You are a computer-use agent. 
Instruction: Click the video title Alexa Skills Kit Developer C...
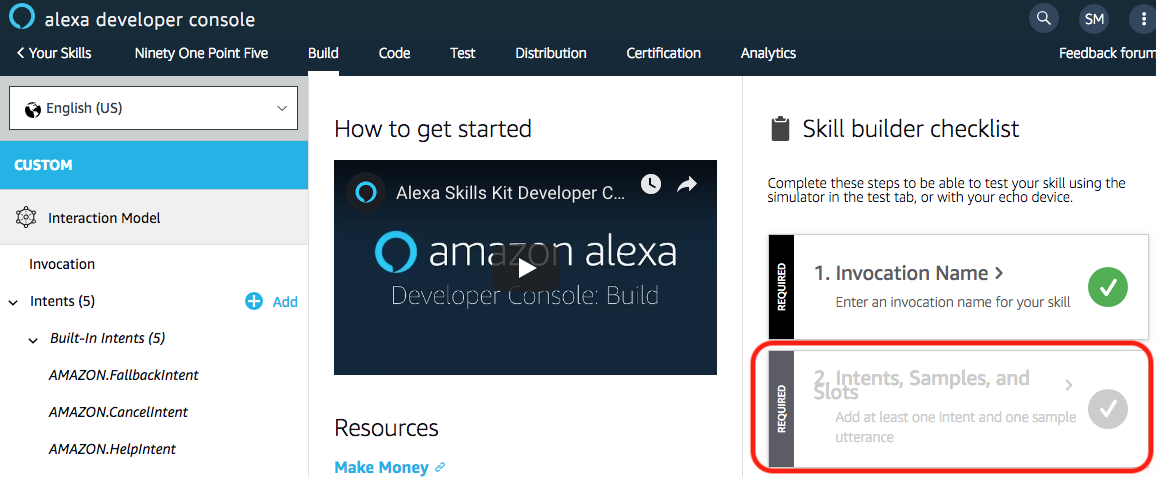pyautogui.click(x=511, y=193)
